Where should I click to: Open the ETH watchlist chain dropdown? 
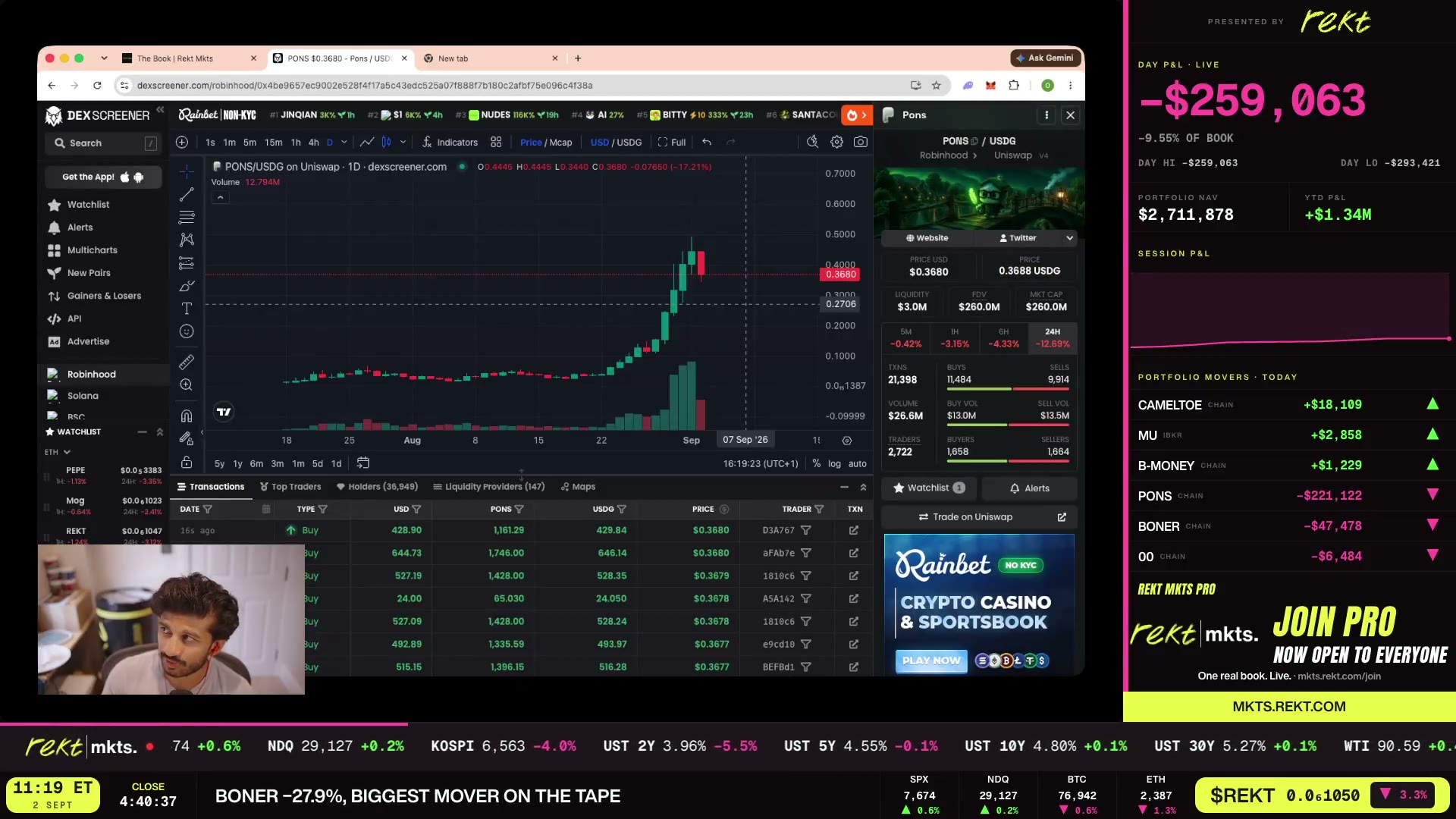(x=58, y=452)
